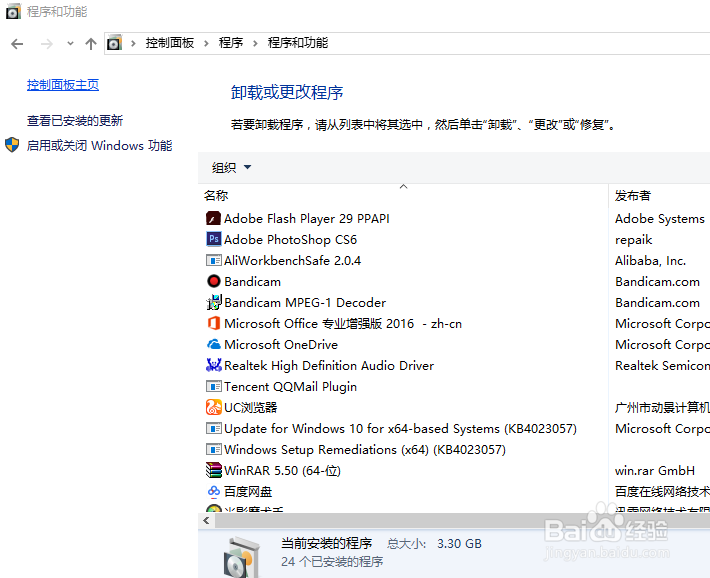Viewport: 710px width, 578px height.
Task: Open 启用或关闭 Windows 功能 link
Action: click(99, 145)
